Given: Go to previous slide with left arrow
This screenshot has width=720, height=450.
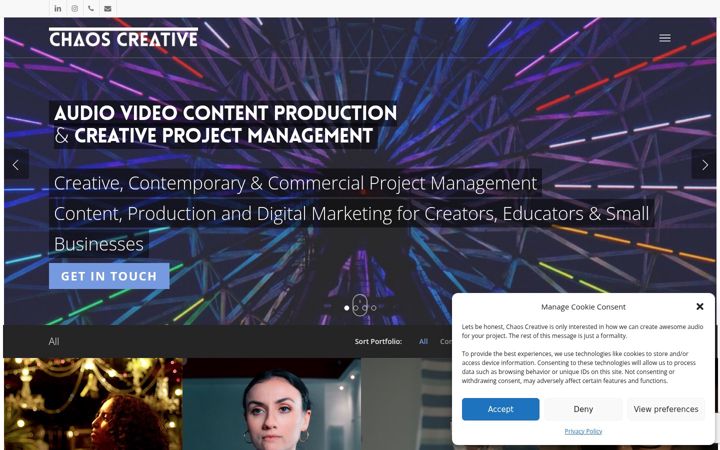Looking at the screenshot, I should pyautogui.click(x=16, y=164).
